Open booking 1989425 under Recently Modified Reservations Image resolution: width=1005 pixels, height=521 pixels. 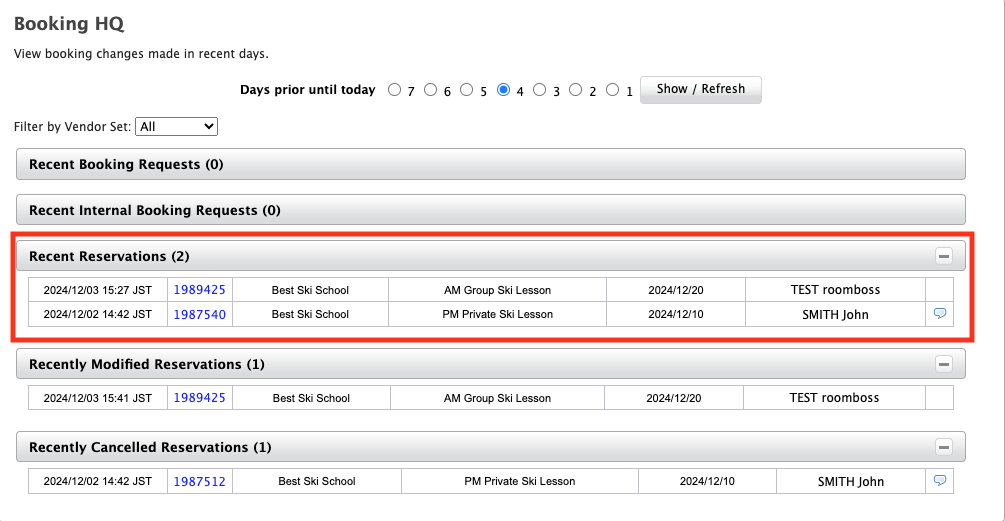click(199, 398)
